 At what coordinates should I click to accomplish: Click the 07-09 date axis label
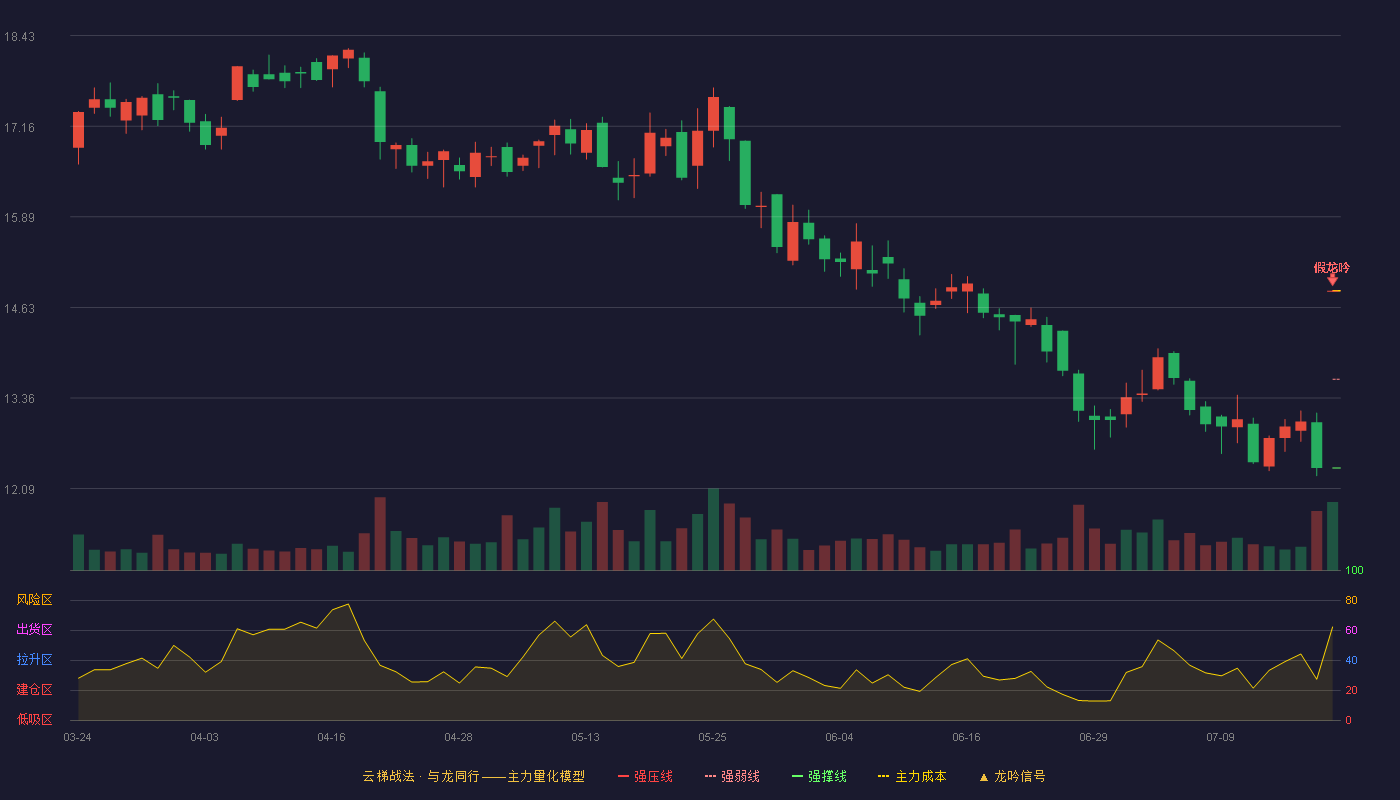[x=1220, y=737]
